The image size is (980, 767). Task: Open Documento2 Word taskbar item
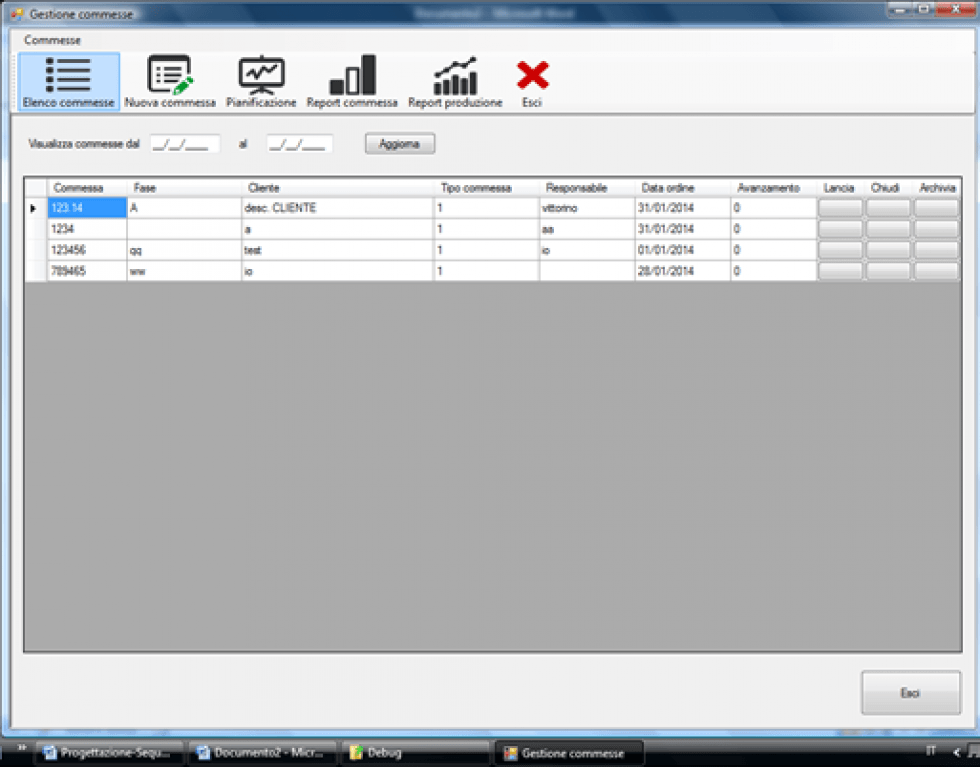click(262, 753)
